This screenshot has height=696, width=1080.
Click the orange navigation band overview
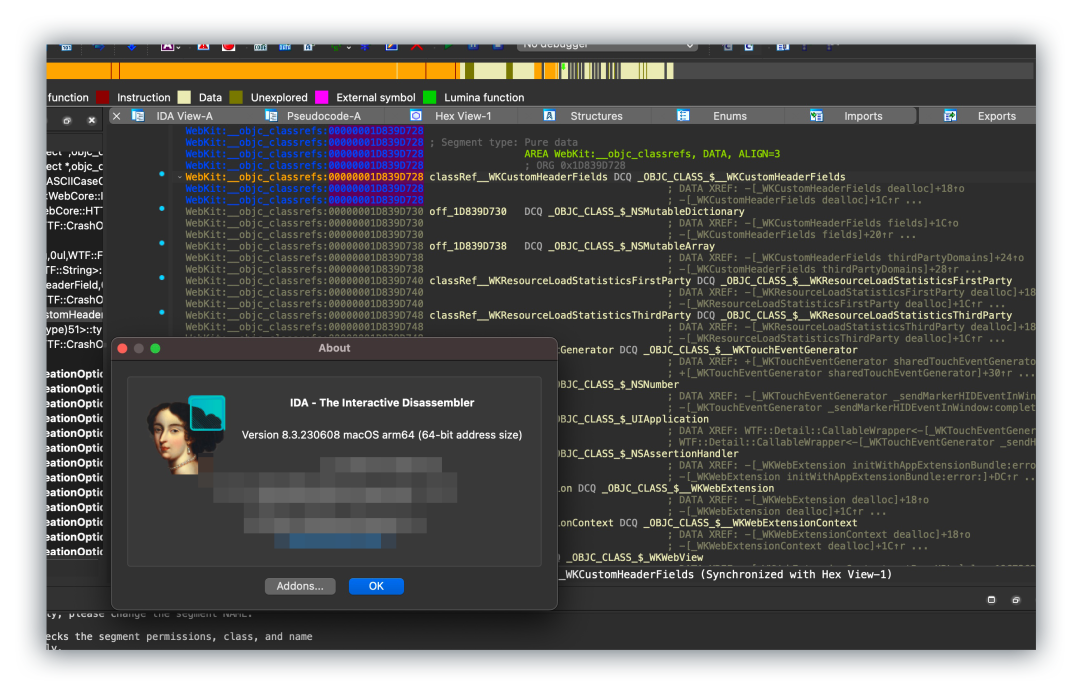[x=251, y=70]
